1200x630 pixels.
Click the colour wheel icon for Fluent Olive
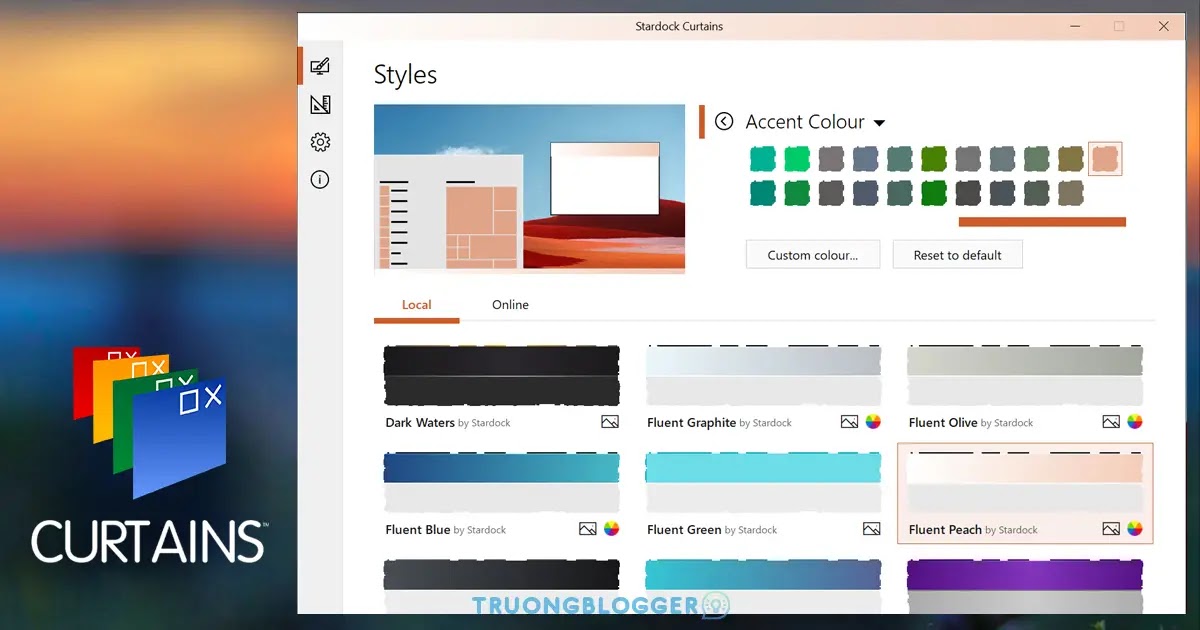coord(1135,422)
